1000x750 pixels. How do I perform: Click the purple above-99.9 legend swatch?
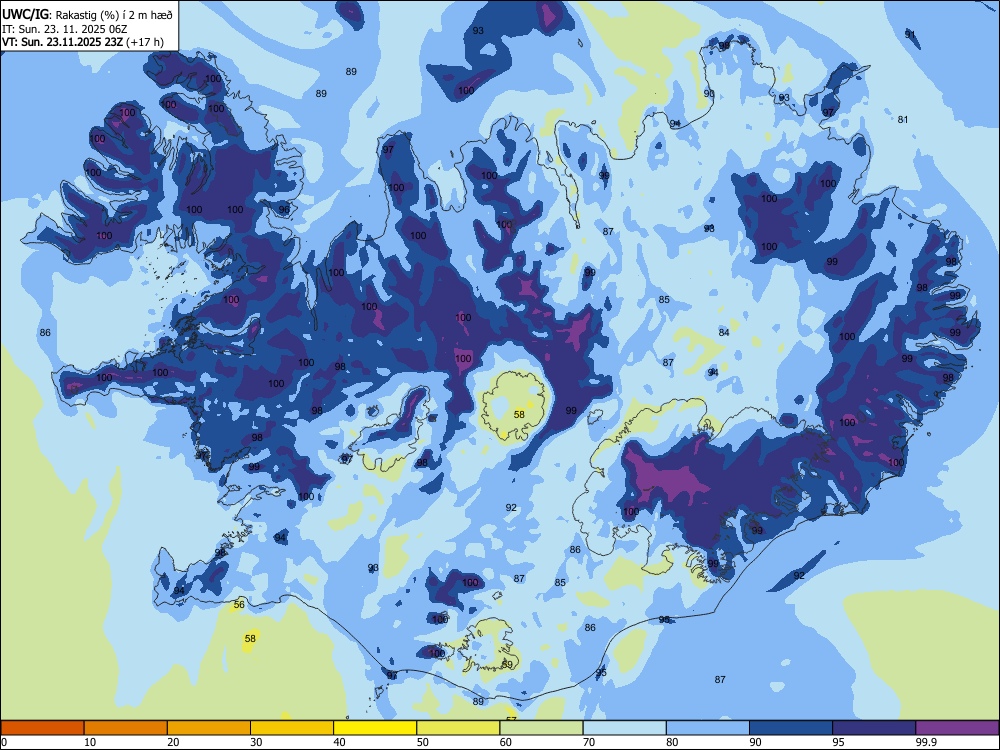coord(957,728)
